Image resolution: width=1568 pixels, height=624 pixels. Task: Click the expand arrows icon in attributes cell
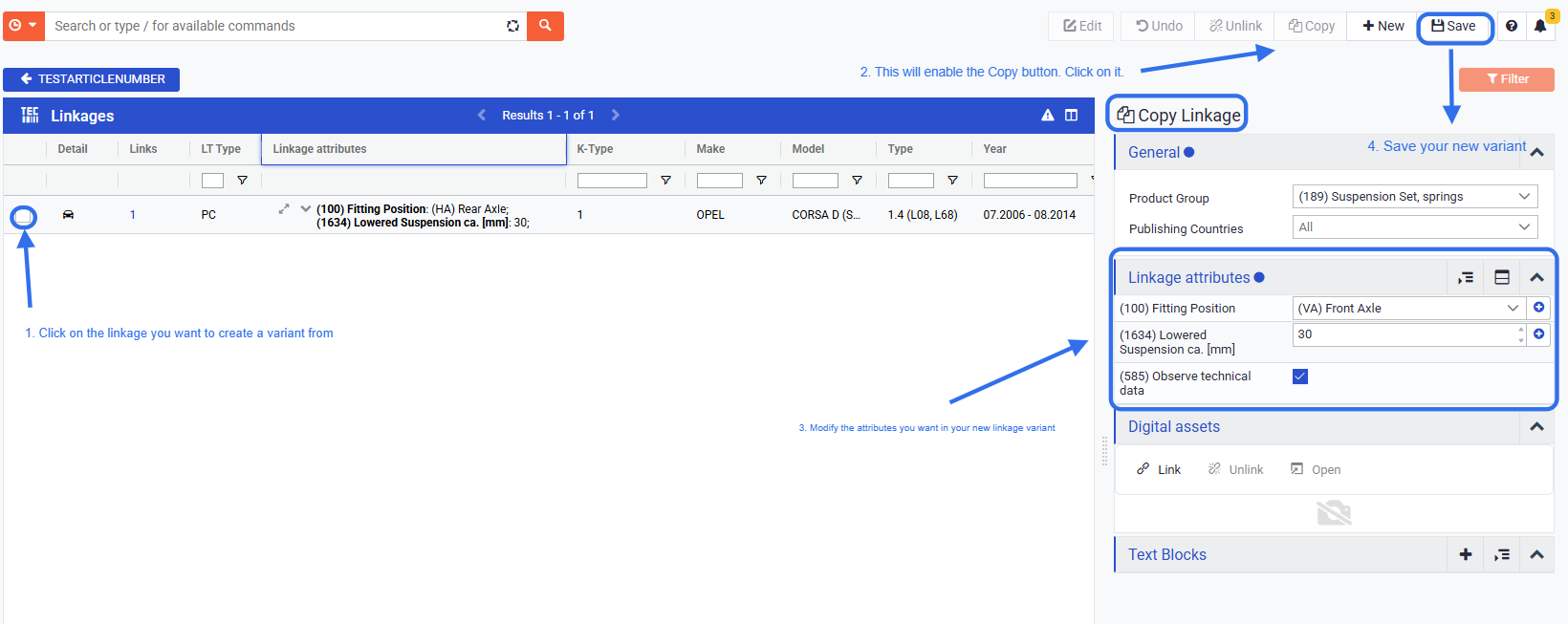[284, 208]
